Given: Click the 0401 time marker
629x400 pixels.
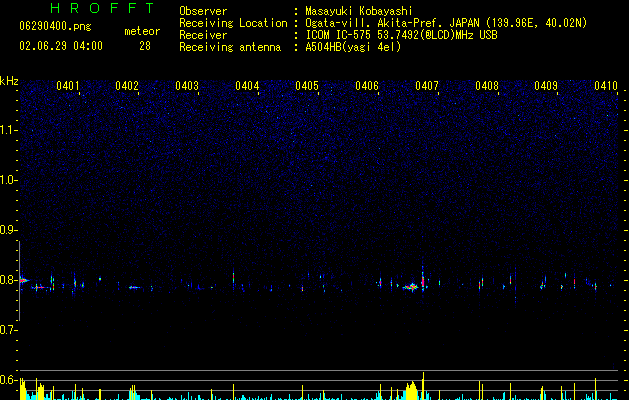Looking at the screenshot, I should 67,86.
